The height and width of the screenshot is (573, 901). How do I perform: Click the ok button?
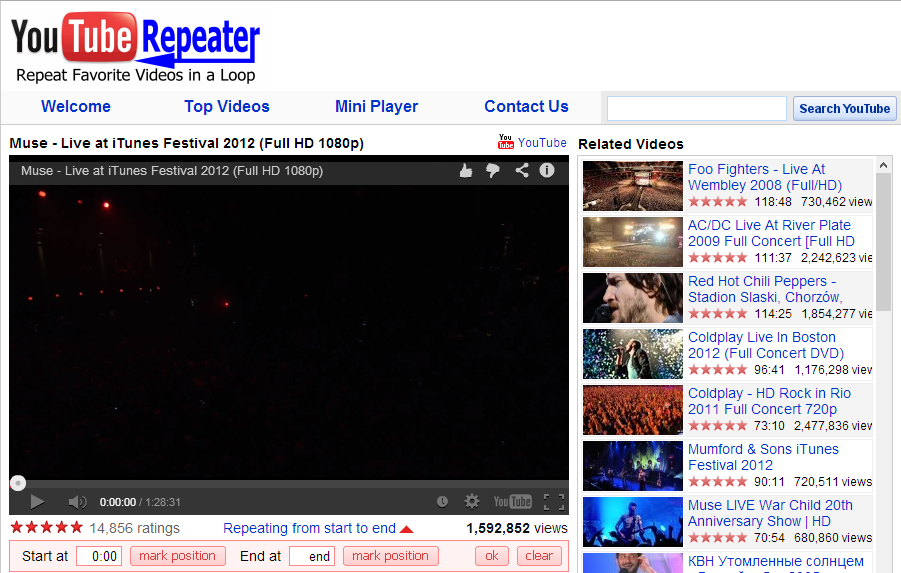tap(492, 556)
